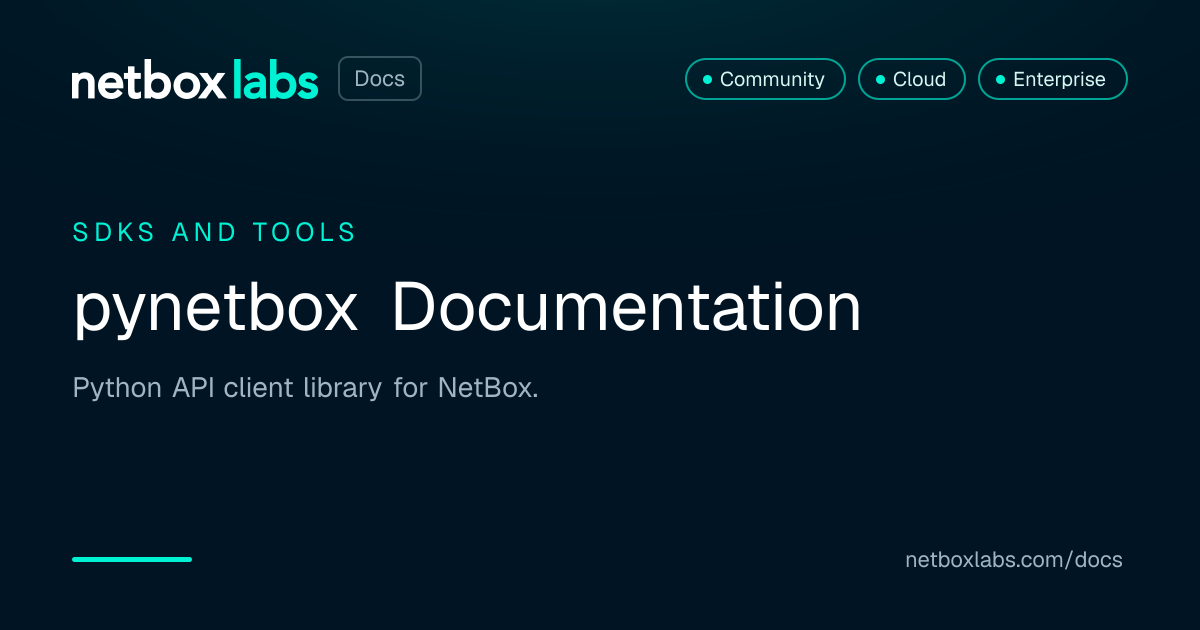Select the Enterprise pill
Screen dimensions: 1200x630
coord(1052,79)
